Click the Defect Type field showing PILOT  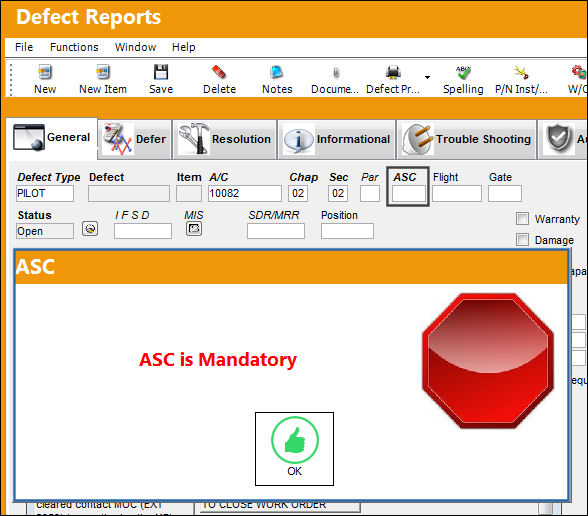45,194
